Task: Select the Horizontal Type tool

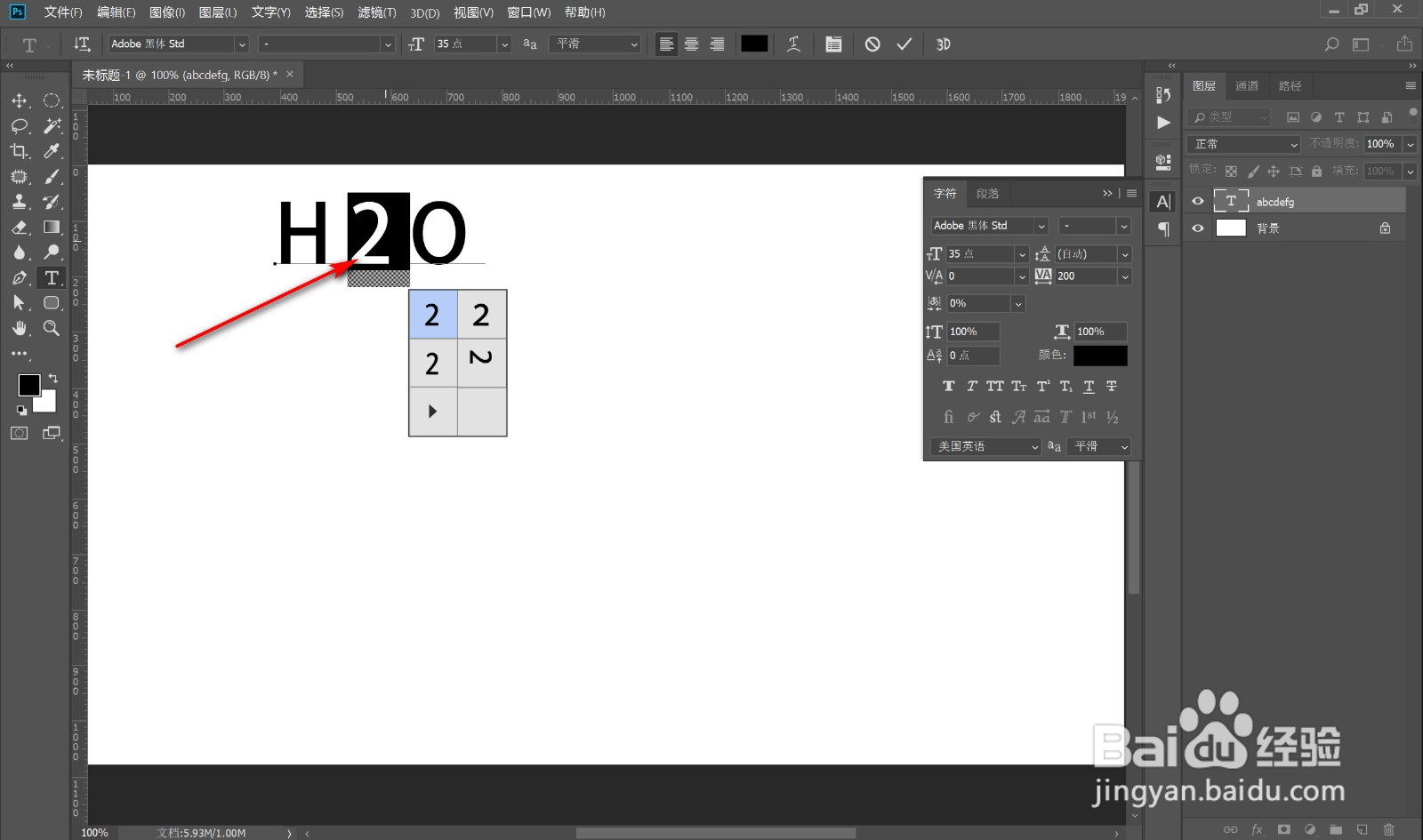Action: [x=52, y=277]
